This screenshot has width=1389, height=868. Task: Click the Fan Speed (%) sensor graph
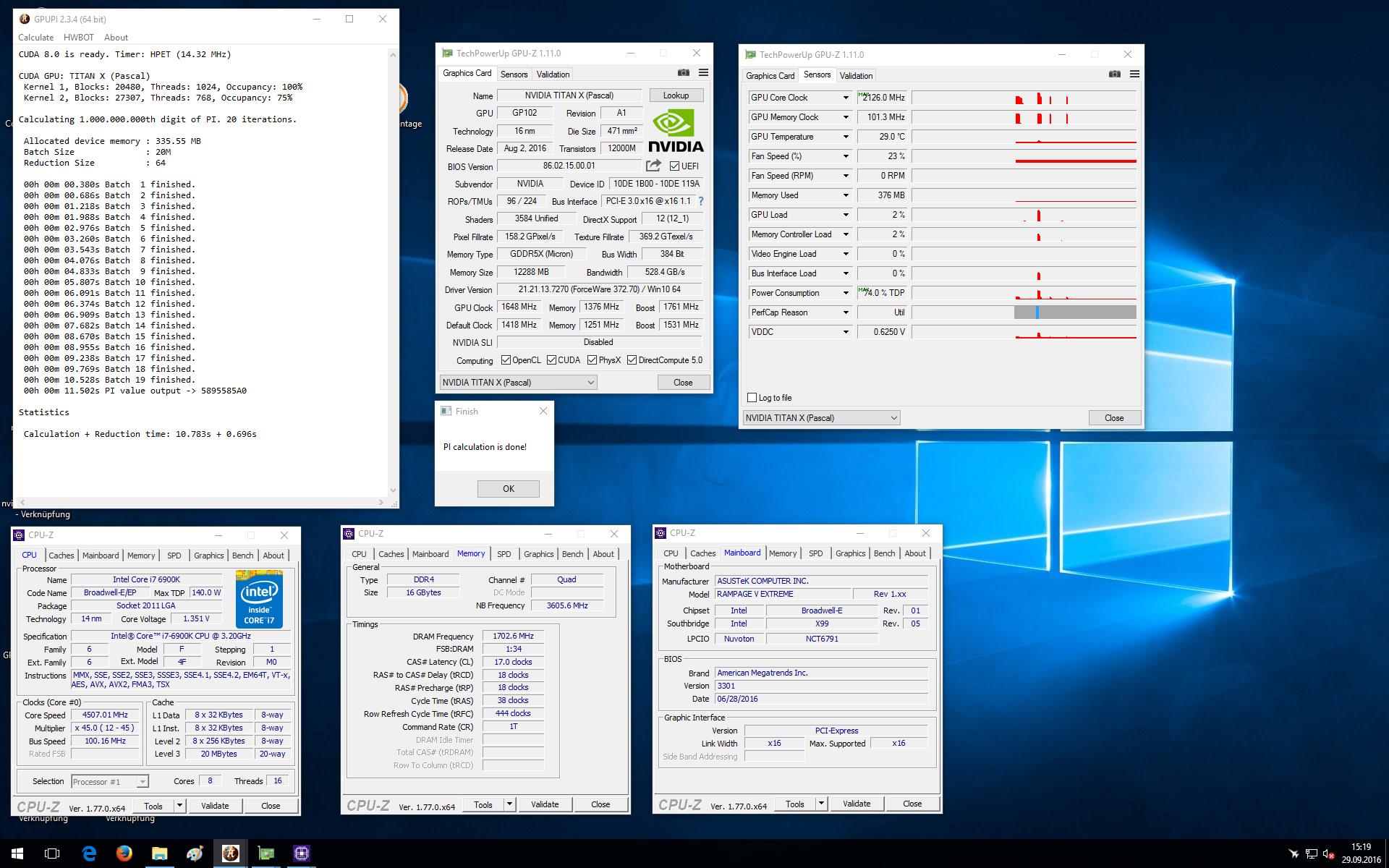click(x=1024, y=156)
